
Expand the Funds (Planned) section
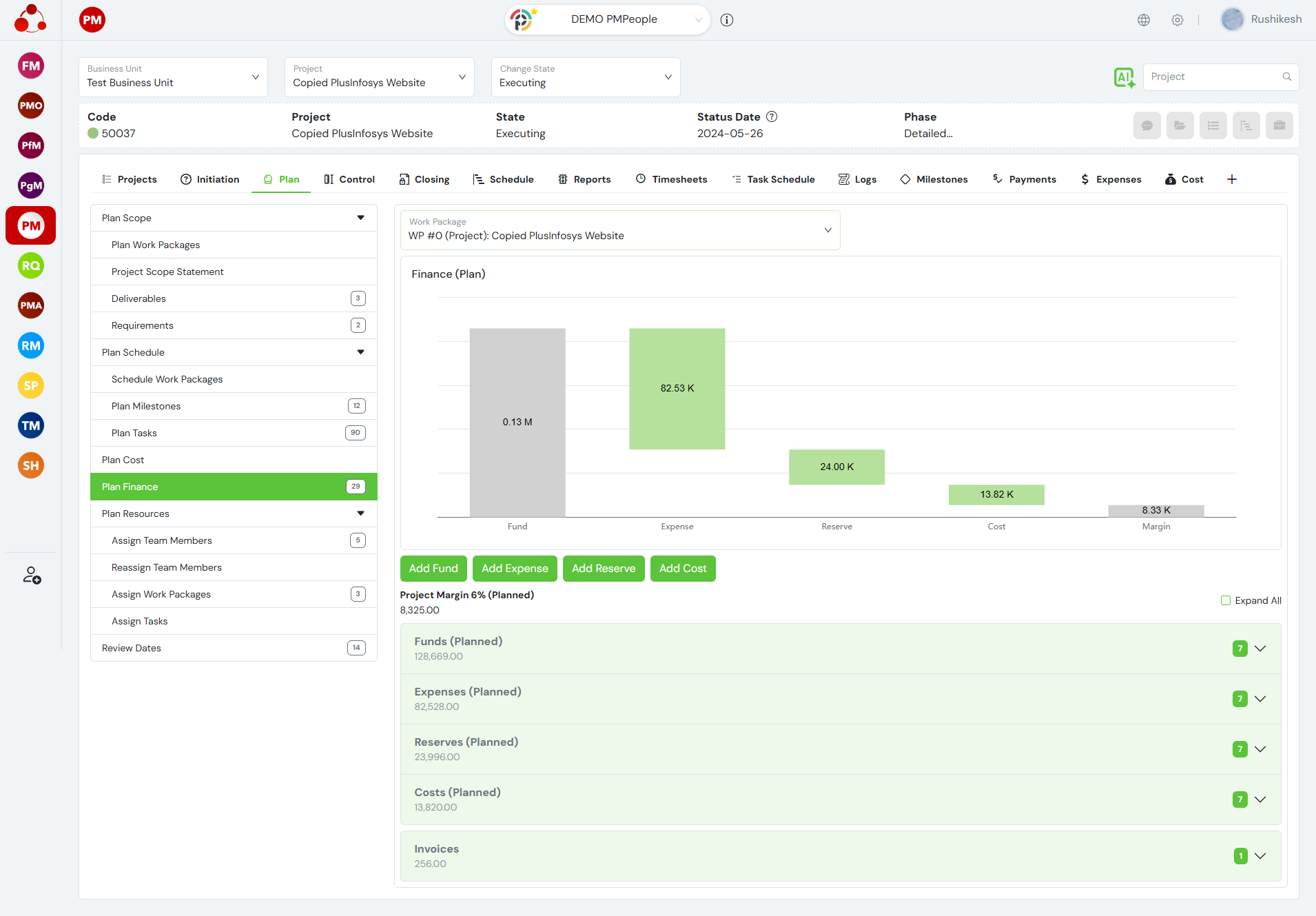pyautogui.click(x=1260, y=649)
